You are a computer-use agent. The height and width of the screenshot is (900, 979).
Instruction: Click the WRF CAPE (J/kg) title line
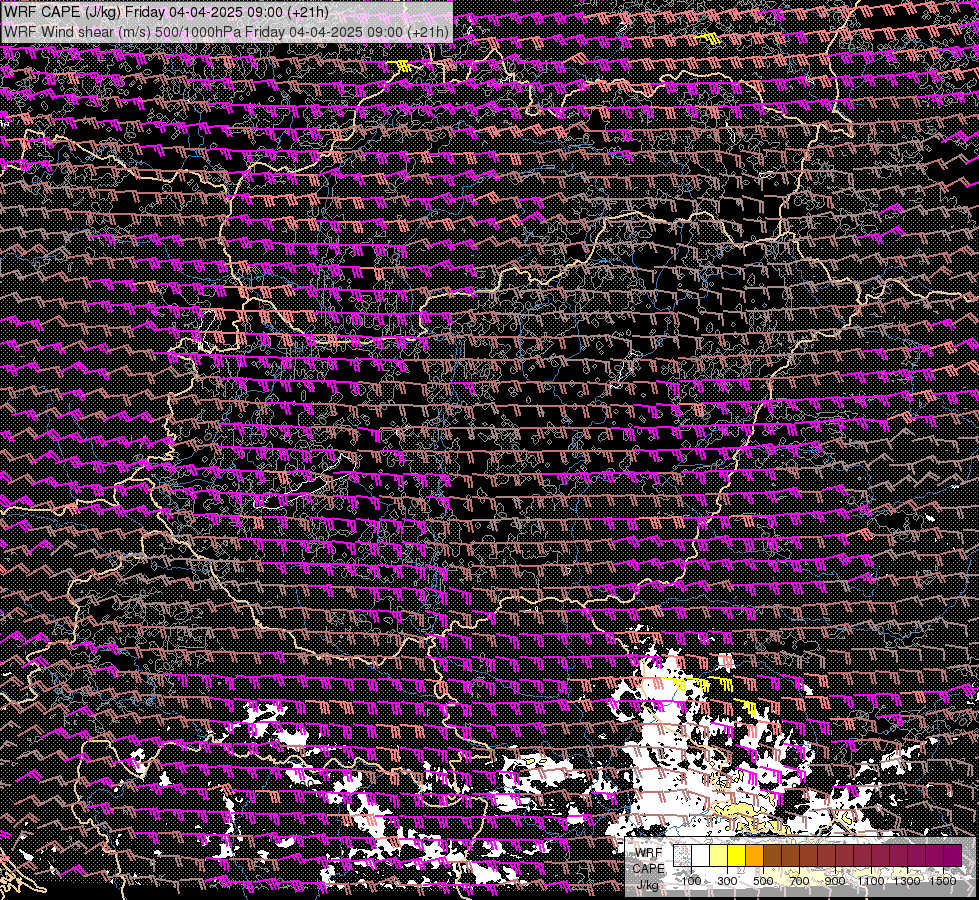(x=165, y=11)
